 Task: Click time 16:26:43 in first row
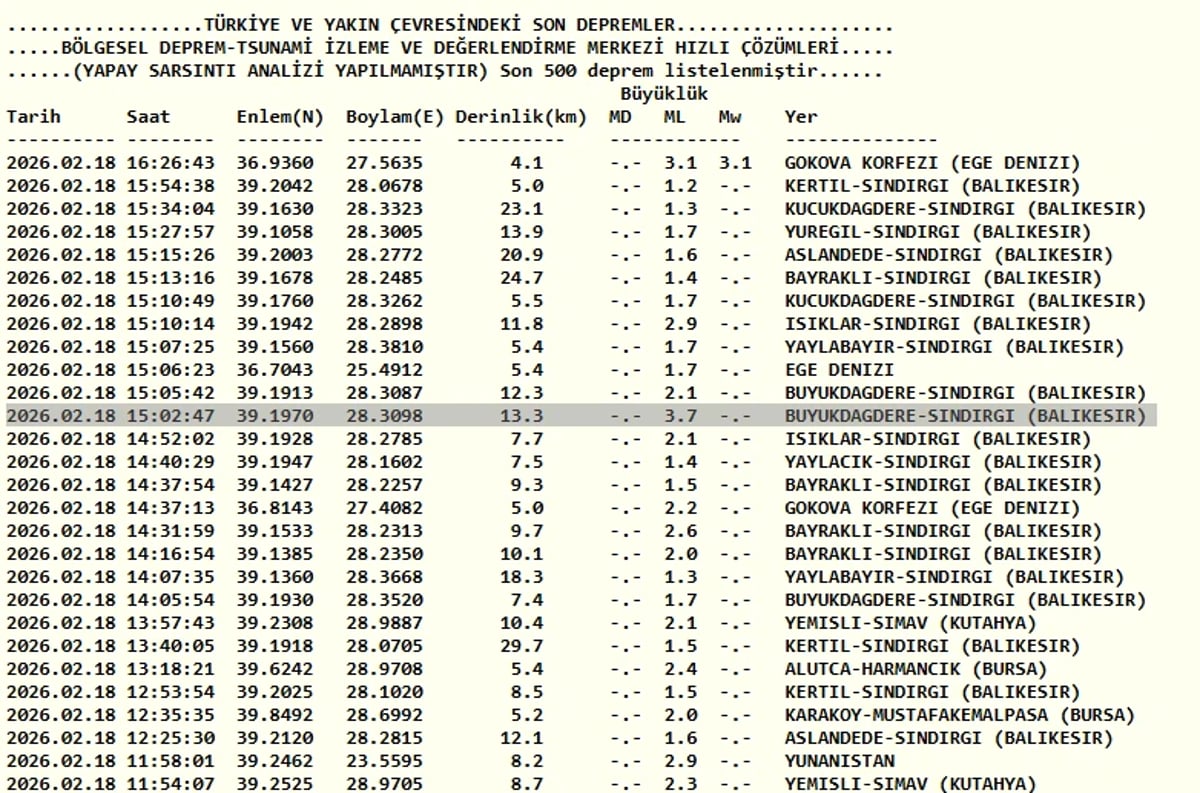[x=171, y=163]
